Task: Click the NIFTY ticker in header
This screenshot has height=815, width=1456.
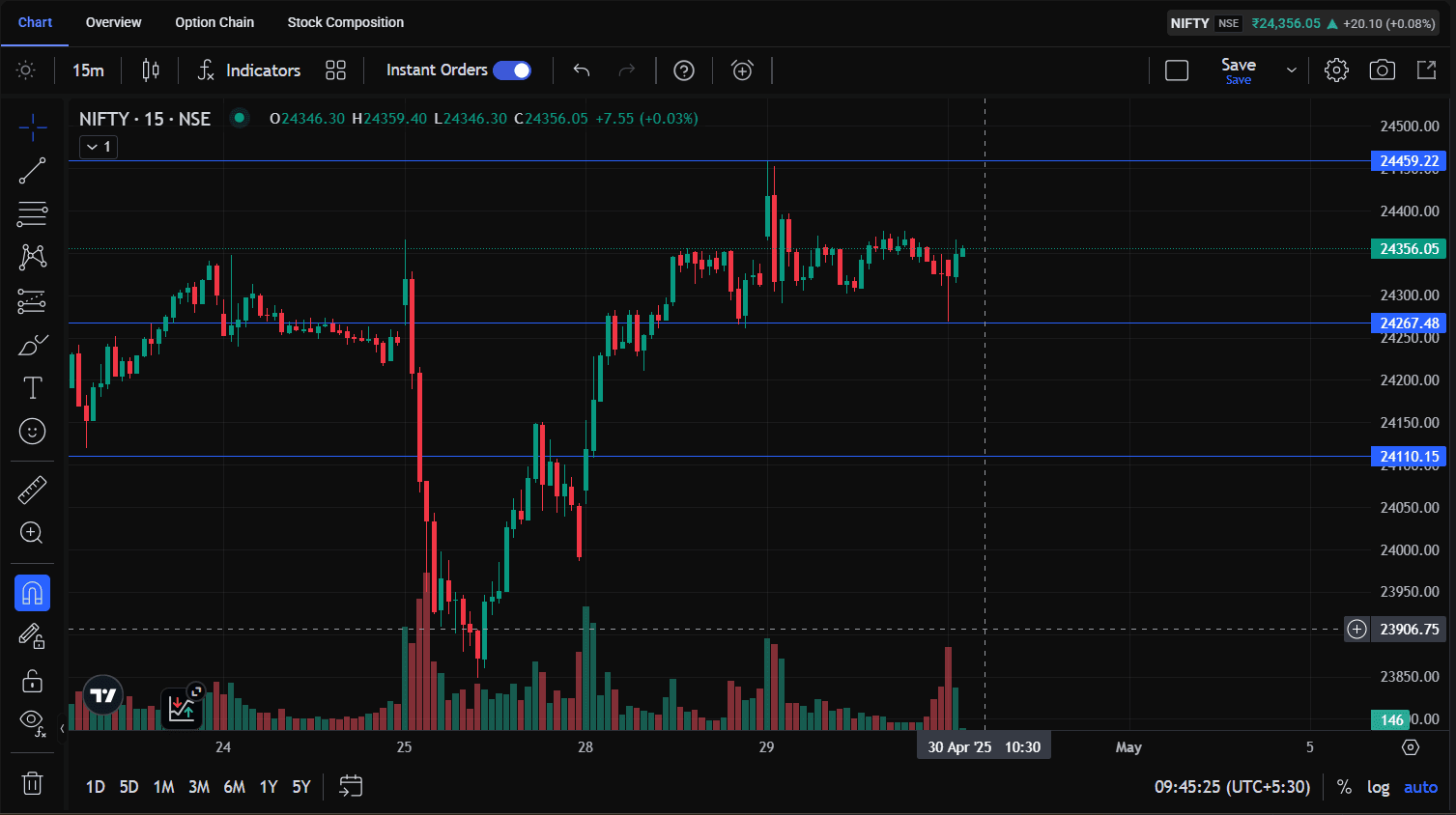Action: tap(1189, 23)
